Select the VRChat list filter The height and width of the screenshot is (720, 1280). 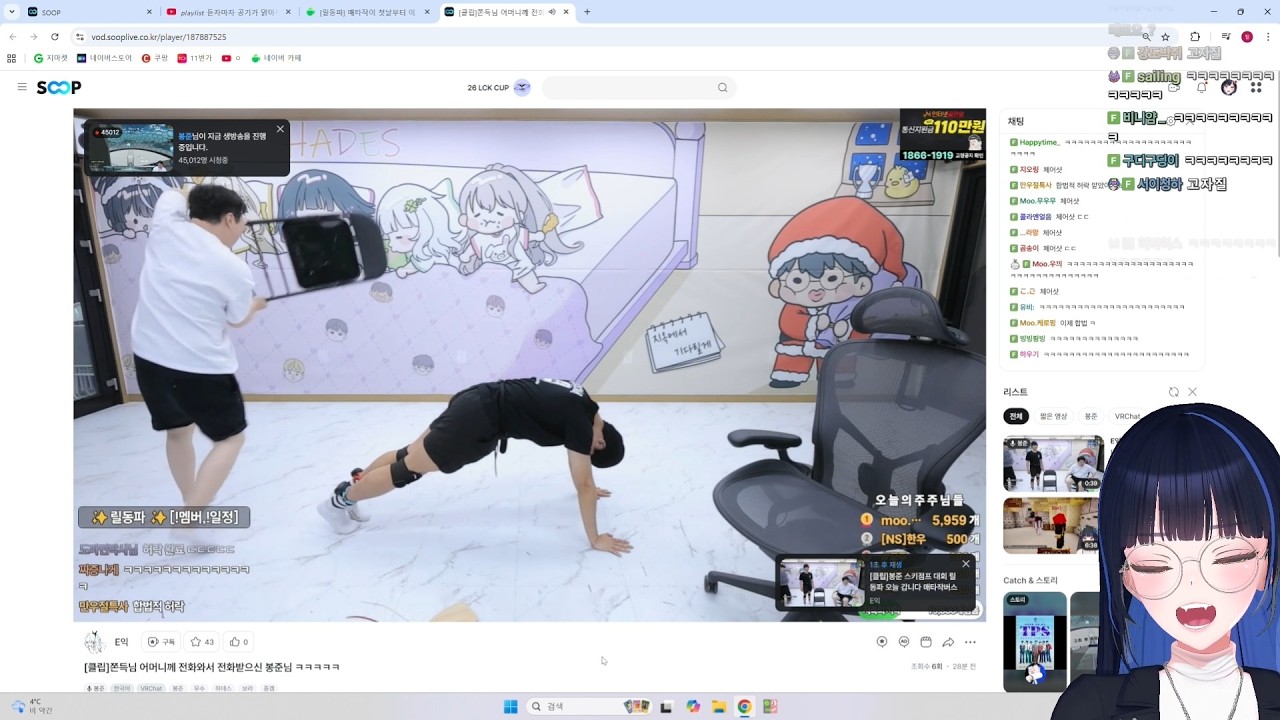(1127, 416)
